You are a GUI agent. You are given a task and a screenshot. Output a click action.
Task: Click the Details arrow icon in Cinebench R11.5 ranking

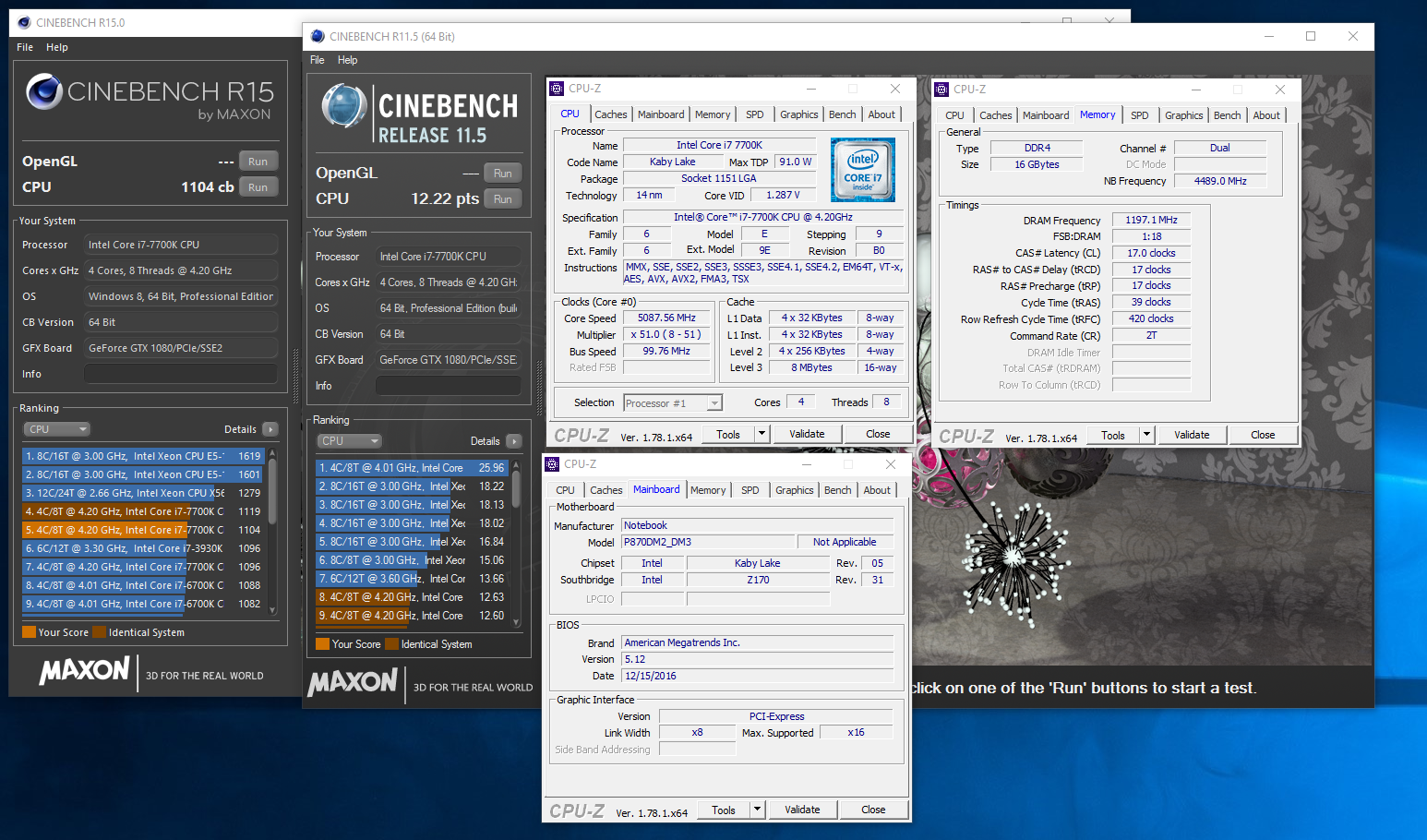coord(514,441)
